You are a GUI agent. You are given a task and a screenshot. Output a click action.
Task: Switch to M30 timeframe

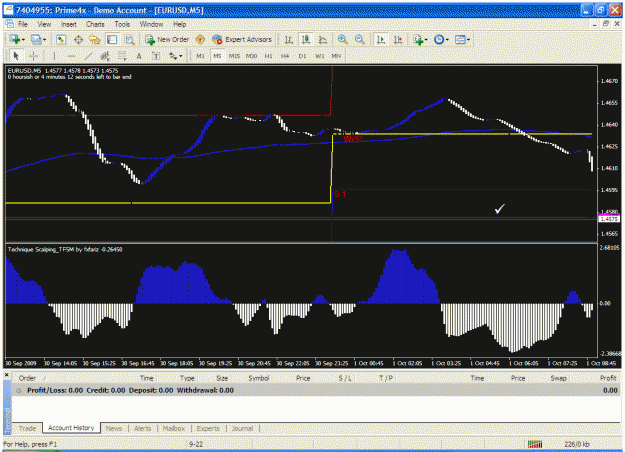251,56
